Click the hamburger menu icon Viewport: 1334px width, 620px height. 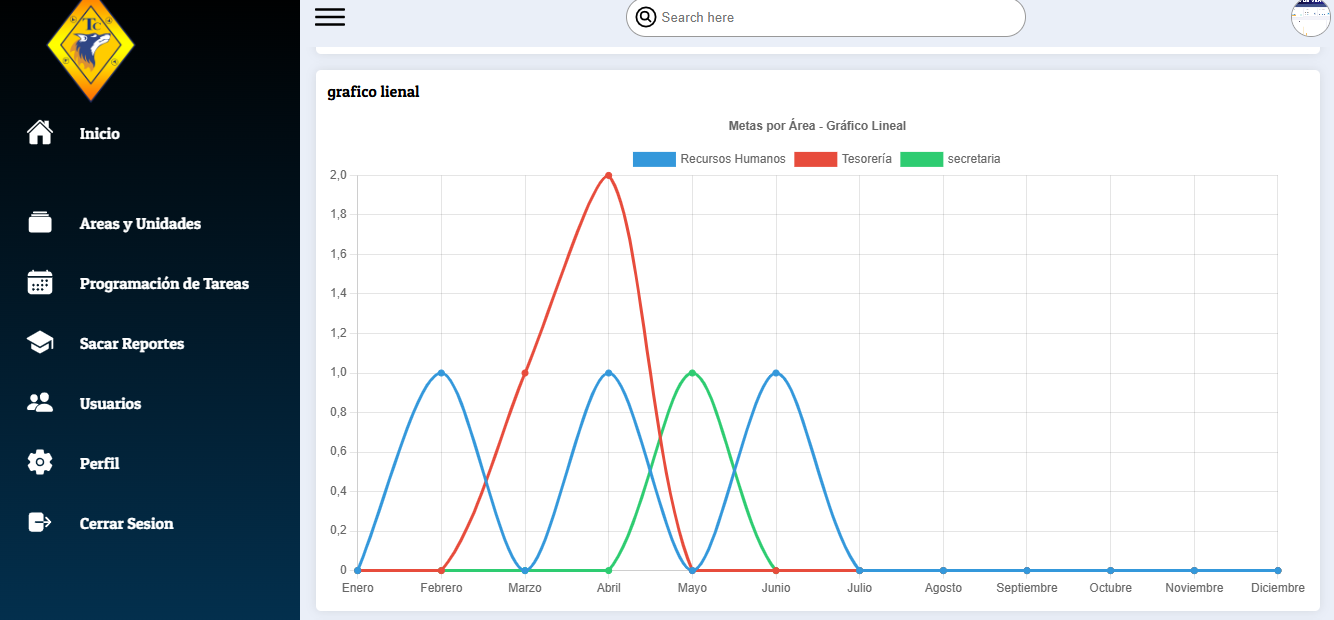pos(329,17)
